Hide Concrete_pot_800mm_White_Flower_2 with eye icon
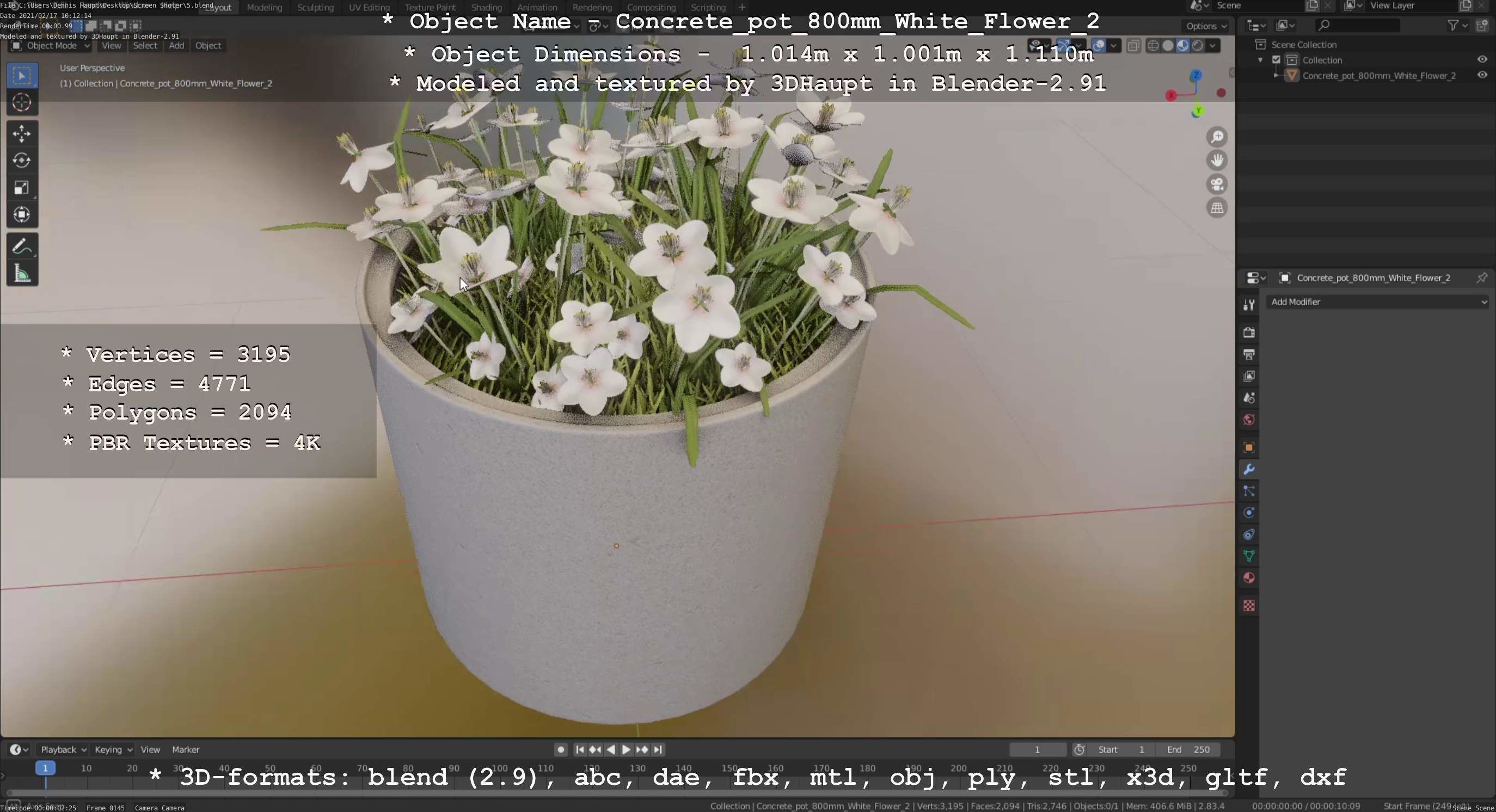Viewport: 1496px width, 812px height. click(x=1481, y=76)
